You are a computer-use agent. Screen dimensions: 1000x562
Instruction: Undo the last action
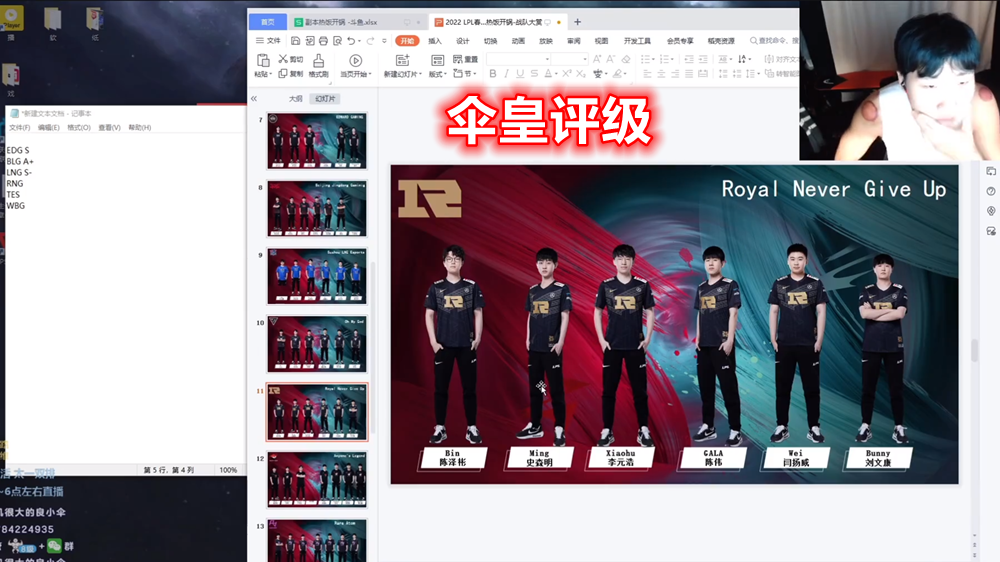(x=351, y=41)
